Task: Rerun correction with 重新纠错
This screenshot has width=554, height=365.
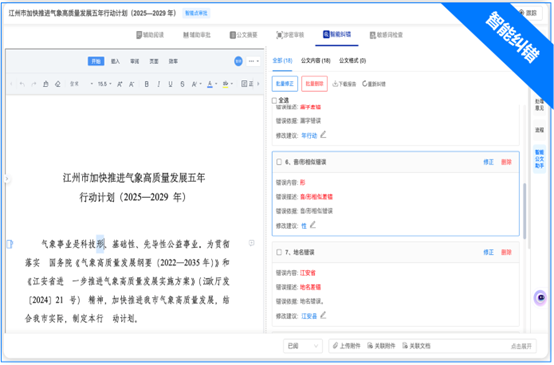Action: pos(374,84)
